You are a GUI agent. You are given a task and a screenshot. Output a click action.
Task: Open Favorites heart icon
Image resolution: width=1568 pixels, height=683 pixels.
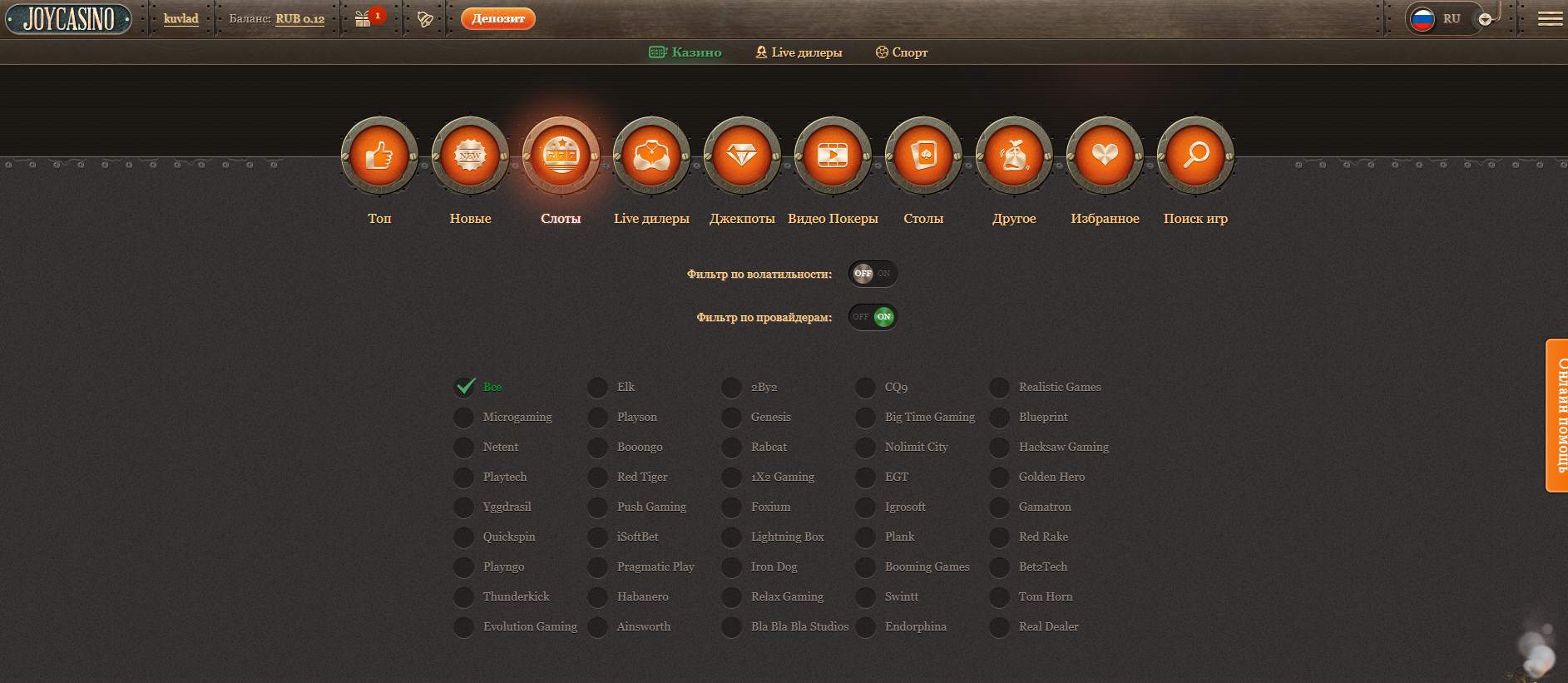click(x=1105, y=156)
